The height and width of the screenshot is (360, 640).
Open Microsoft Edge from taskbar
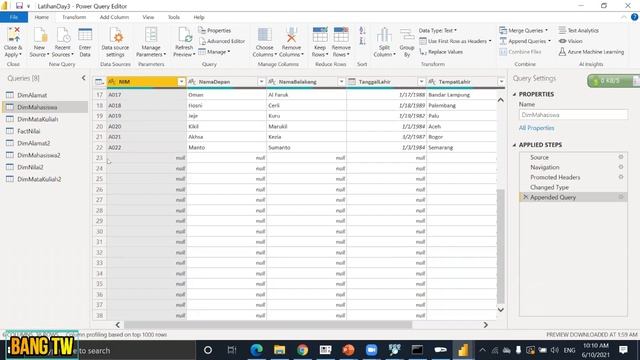(256, 350)
